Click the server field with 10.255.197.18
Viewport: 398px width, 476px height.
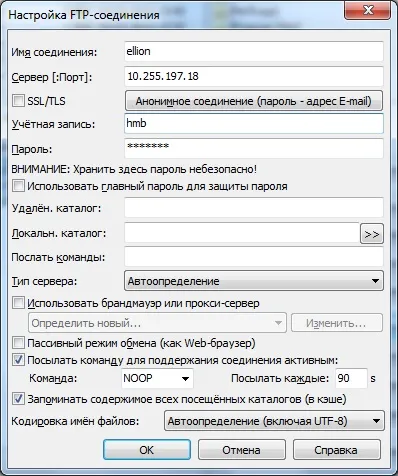254,76
